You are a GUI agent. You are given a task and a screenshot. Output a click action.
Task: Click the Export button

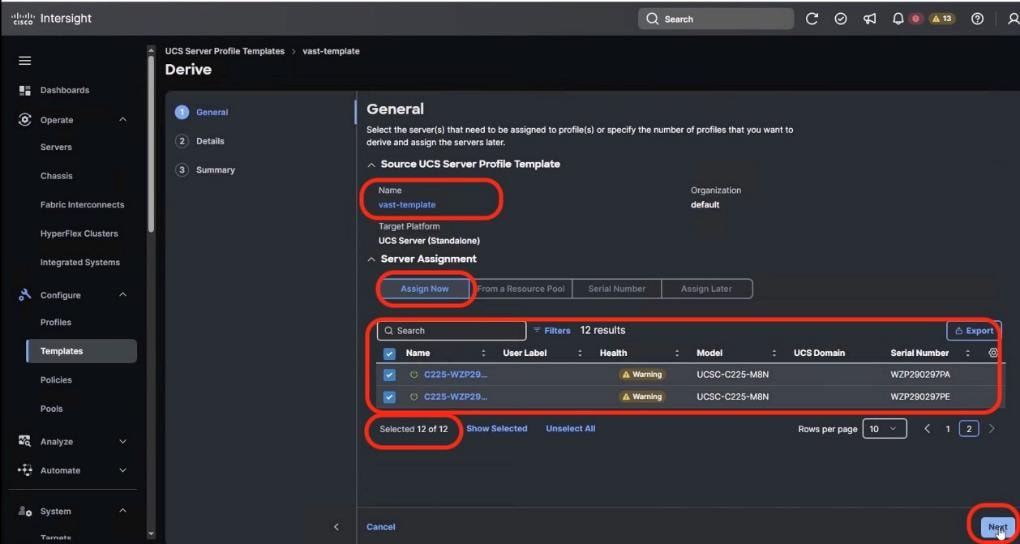(973, 331)
